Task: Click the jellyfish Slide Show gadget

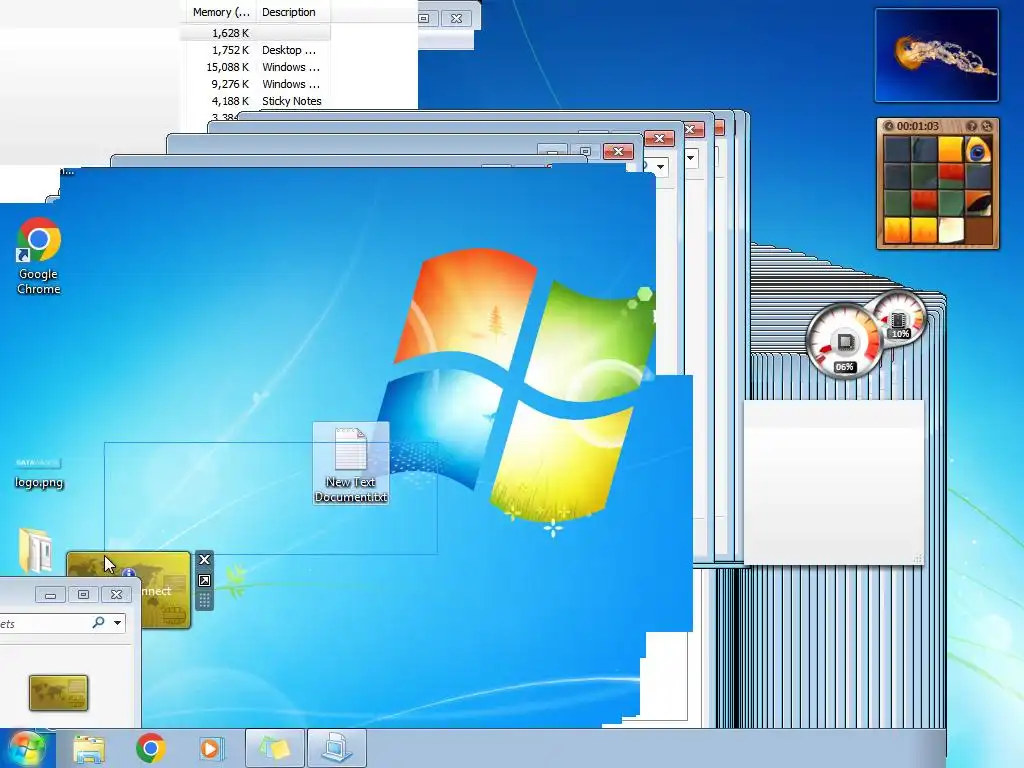Action: tap(936, 55)
